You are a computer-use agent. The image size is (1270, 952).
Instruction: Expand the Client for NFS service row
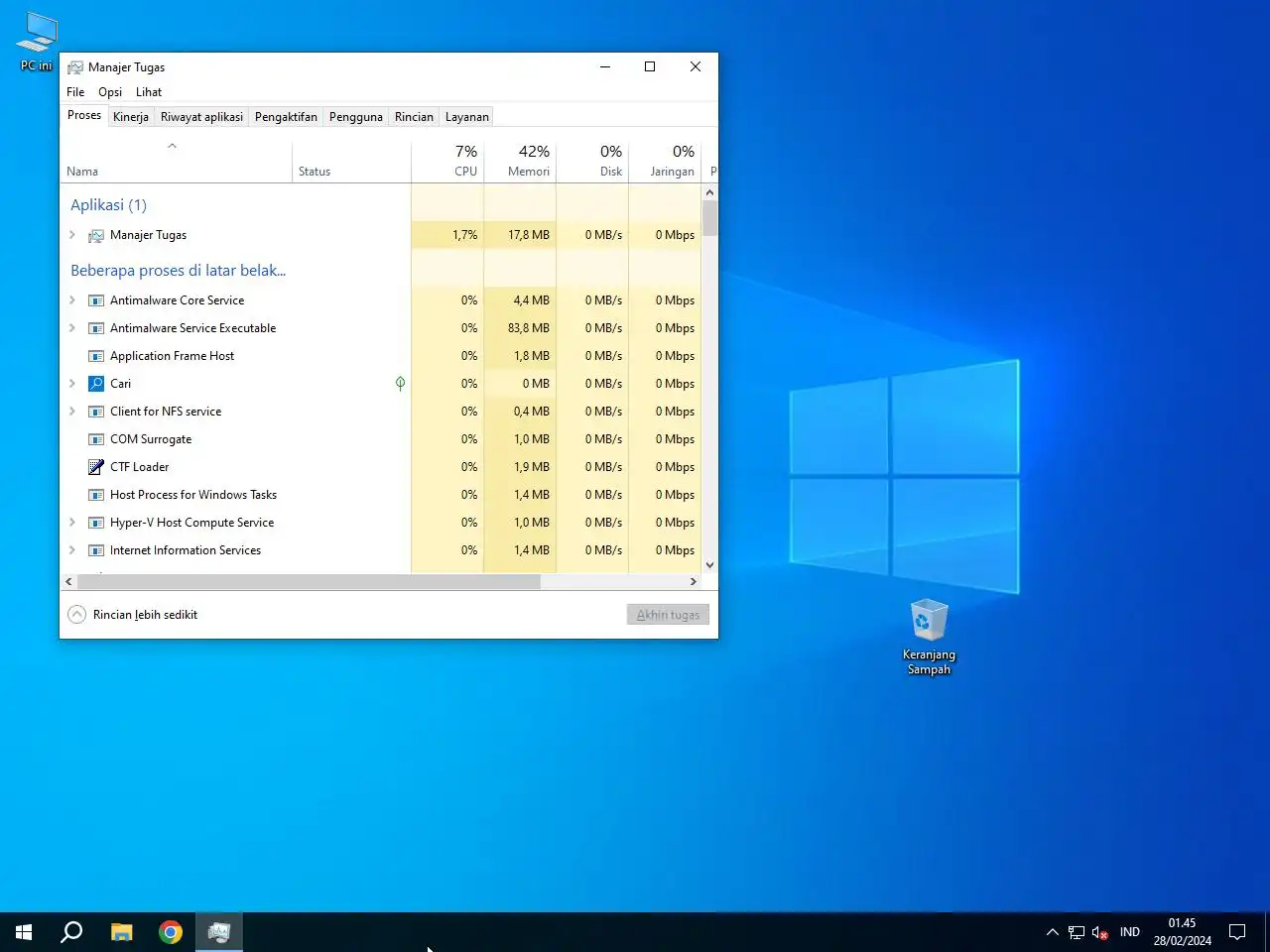[72, 412]
